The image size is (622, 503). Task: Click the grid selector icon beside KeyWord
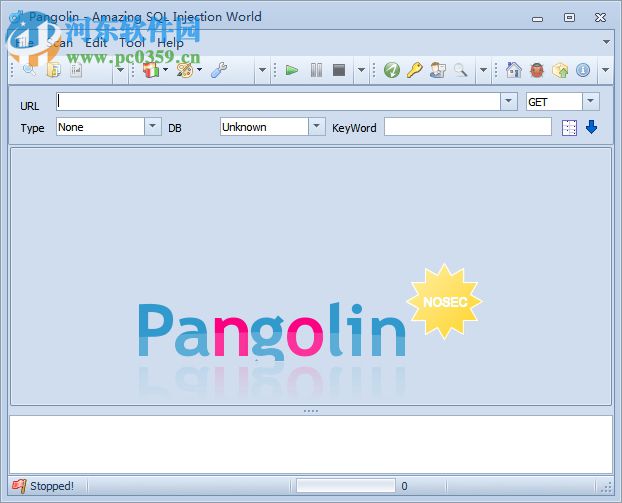tap(569, 128)
